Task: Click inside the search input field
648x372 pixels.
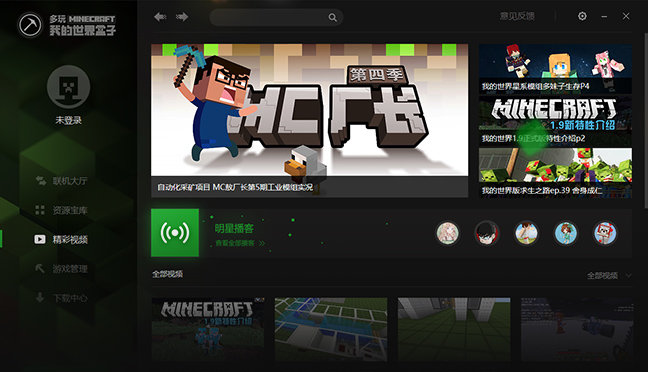Action: coord(269,17)
